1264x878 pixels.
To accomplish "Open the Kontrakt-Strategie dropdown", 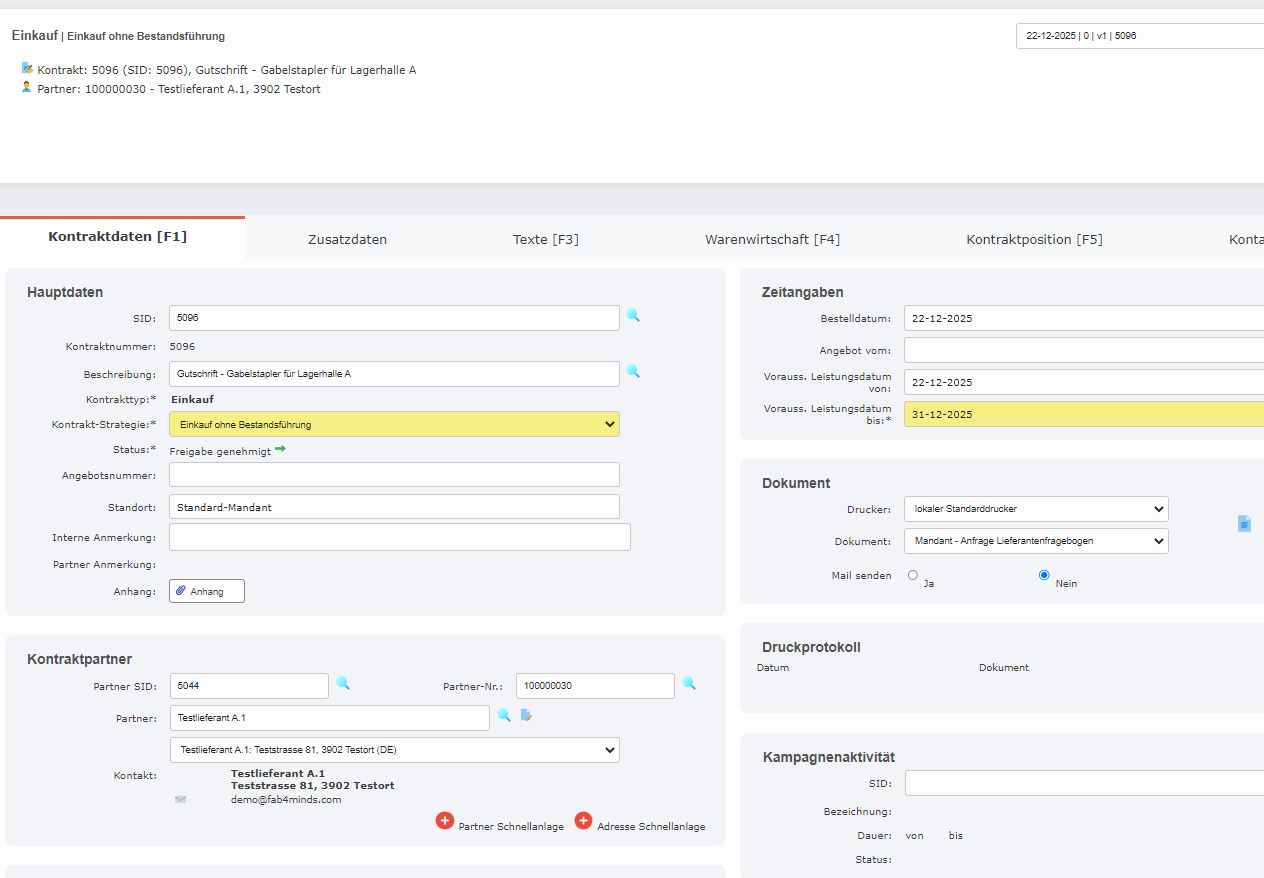I will tap(394, 424).
